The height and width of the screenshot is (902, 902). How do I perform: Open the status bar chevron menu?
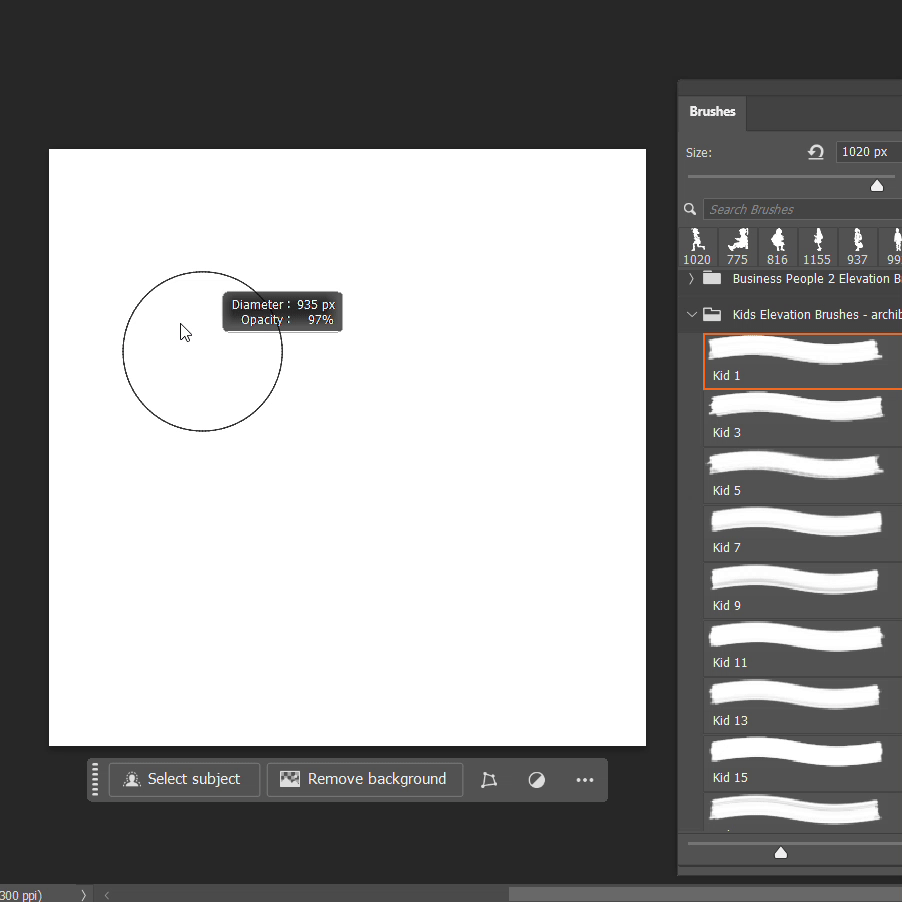point(83,895)
